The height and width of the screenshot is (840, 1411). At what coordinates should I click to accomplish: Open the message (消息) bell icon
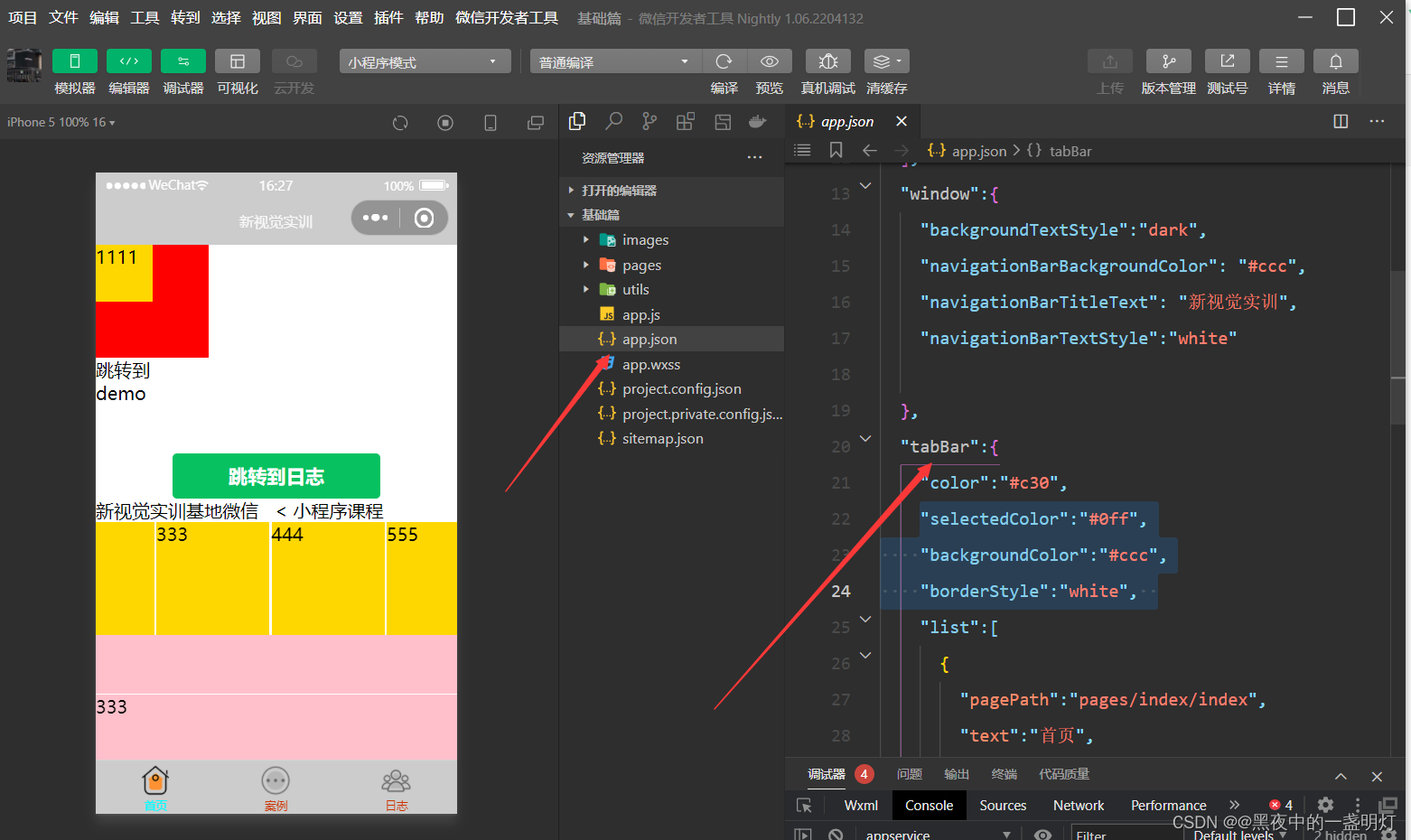pyautogui.click(x=1335, y=61)
